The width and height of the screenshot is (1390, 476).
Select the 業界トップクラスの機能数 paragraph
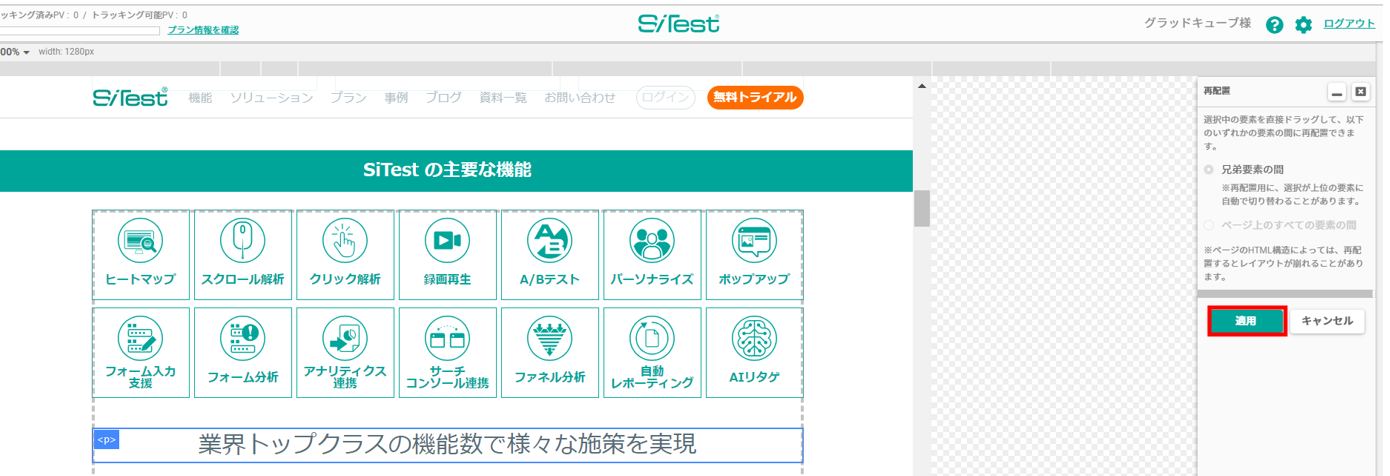click(447, 445)
